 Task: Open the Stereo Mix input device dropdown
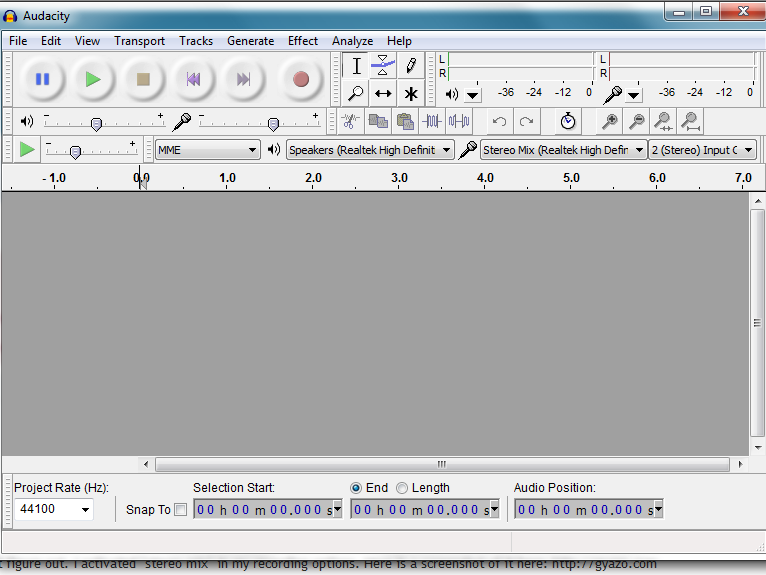[563, 150]
